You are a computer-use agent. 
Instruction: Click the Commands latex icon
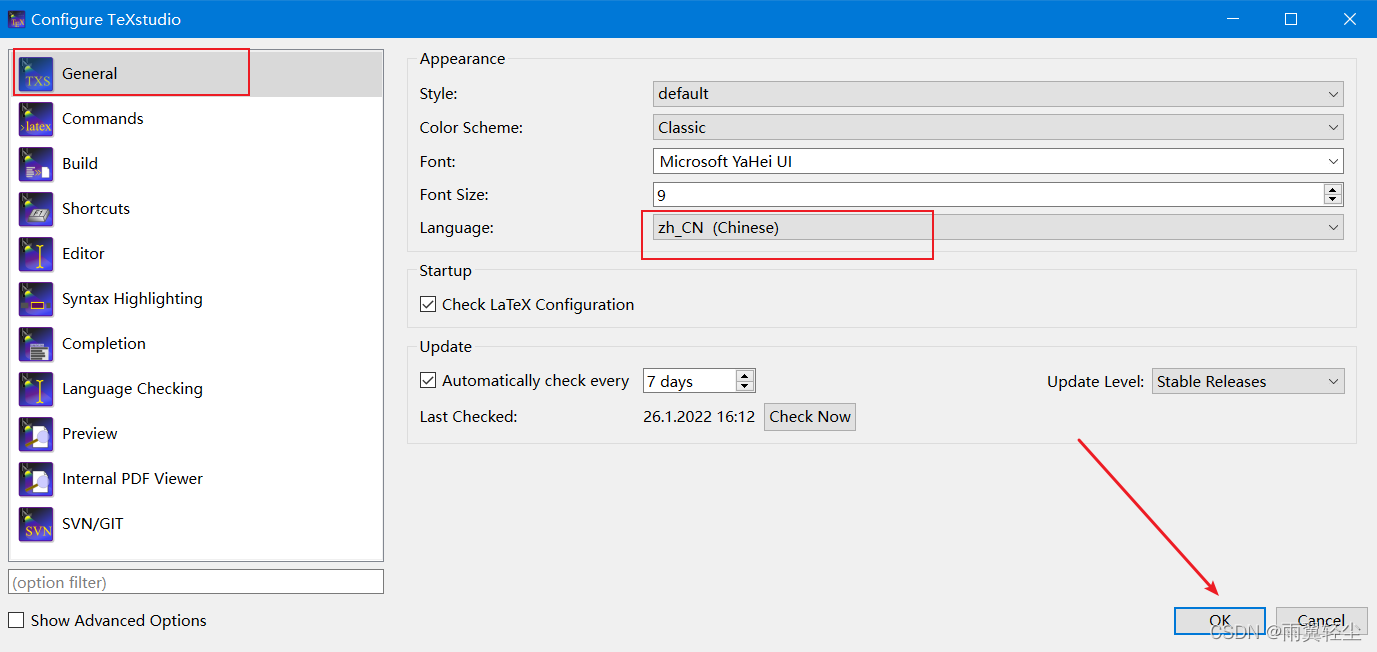(x=36, y=119)
